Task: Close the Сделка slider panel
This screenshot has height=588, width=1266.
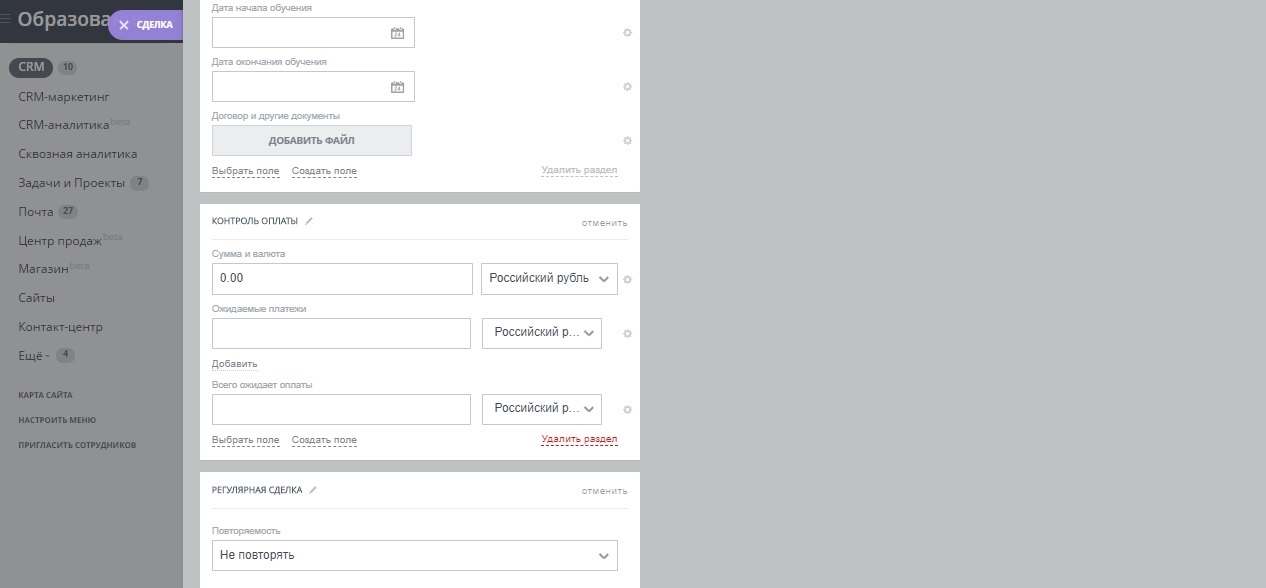Action: tap(124, 25)
